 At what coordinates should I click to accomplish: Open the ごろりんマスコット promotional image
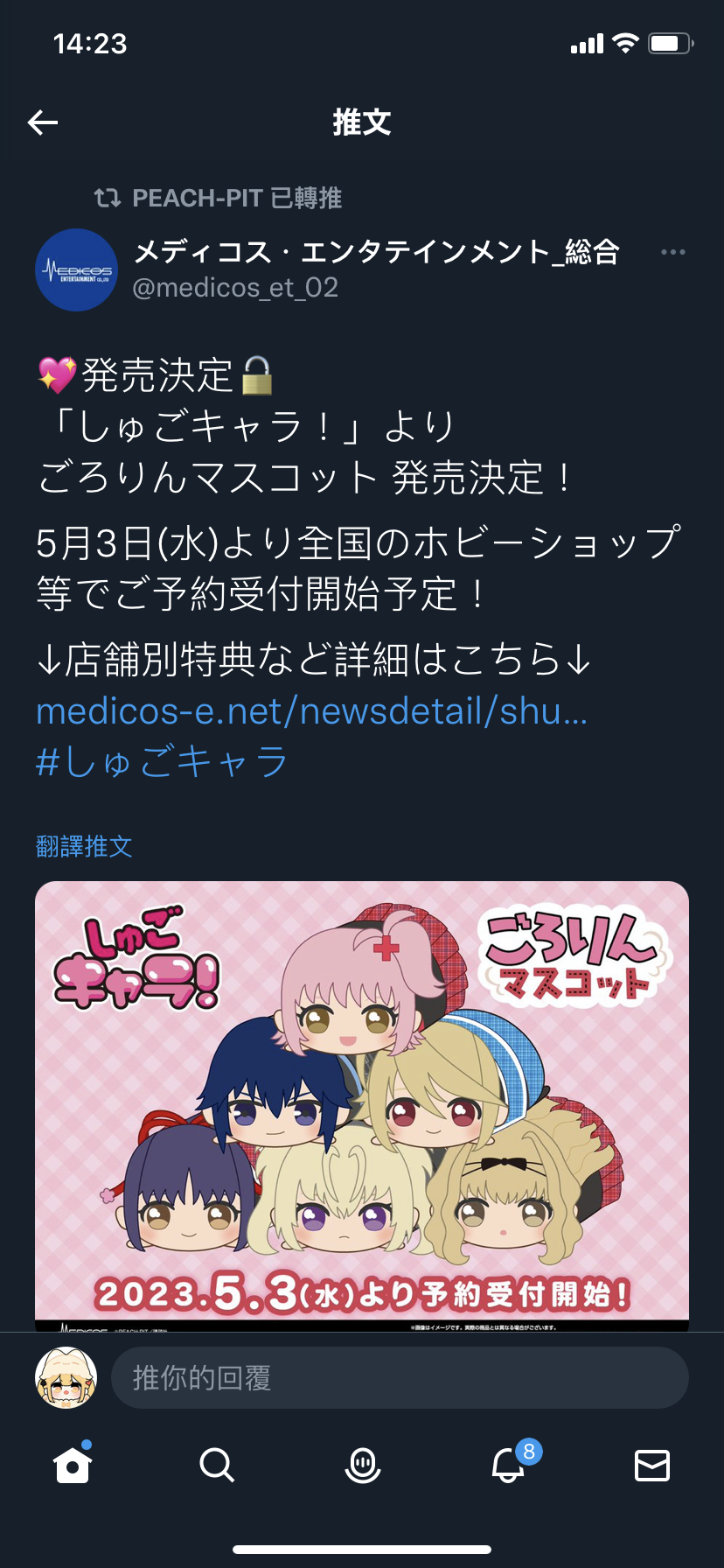[362, 1106]
